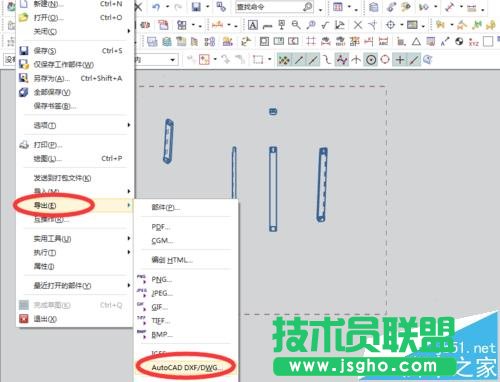This screenshot has width=500, height=382.
Task: Open the dashed rectangle selection mode dropdown
Action: click(x=269, y=60)
